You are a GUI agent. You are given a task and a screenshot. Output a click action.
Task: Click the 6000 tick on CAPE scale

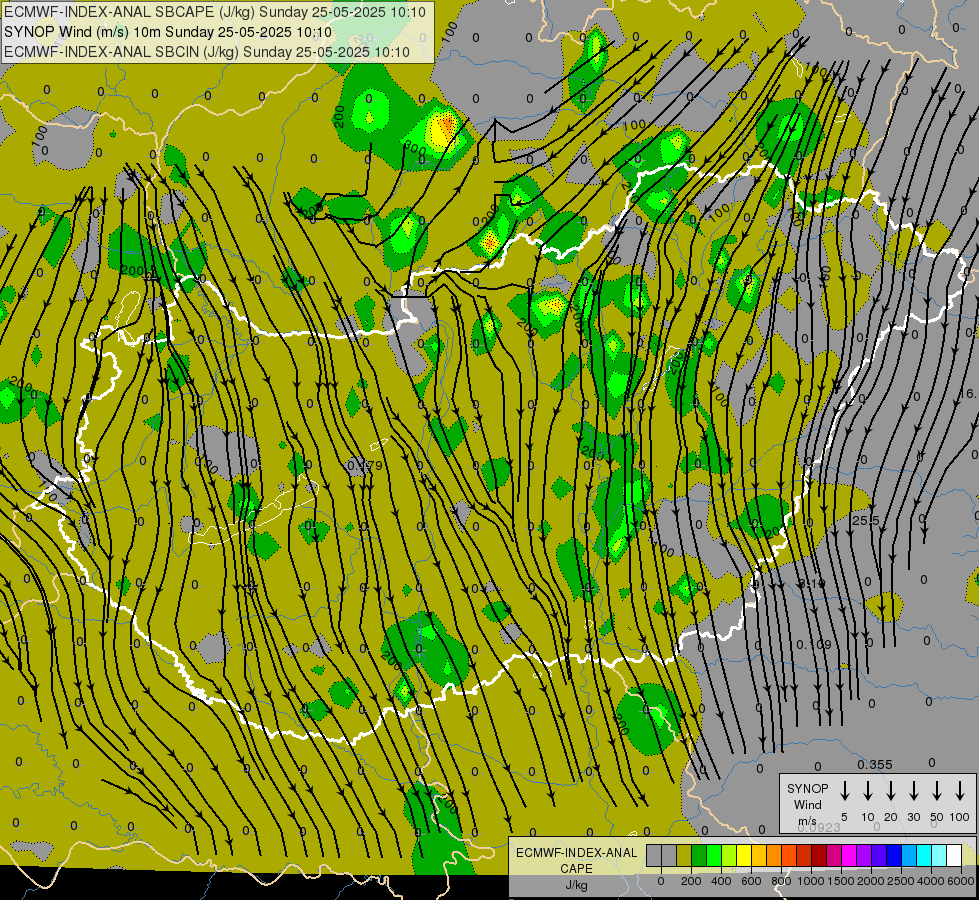(961, 881)
